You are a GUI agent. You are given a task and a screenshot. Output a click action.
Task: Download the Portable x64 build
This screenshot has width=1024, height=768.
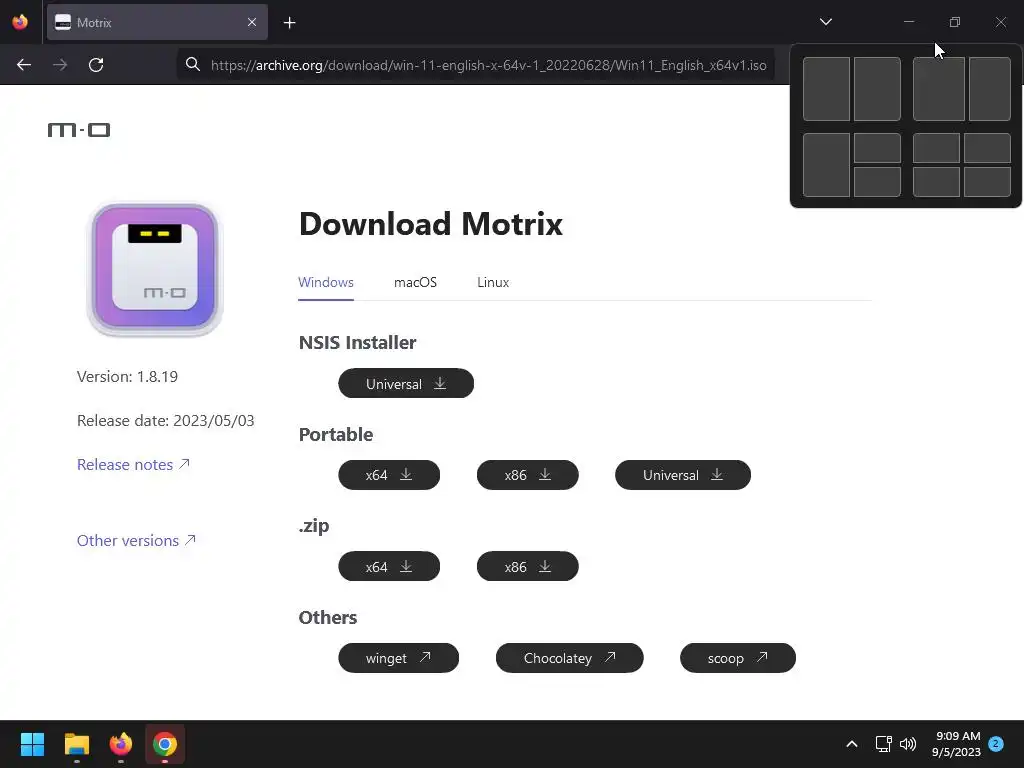pyautogui.click(x=389, y=475)
